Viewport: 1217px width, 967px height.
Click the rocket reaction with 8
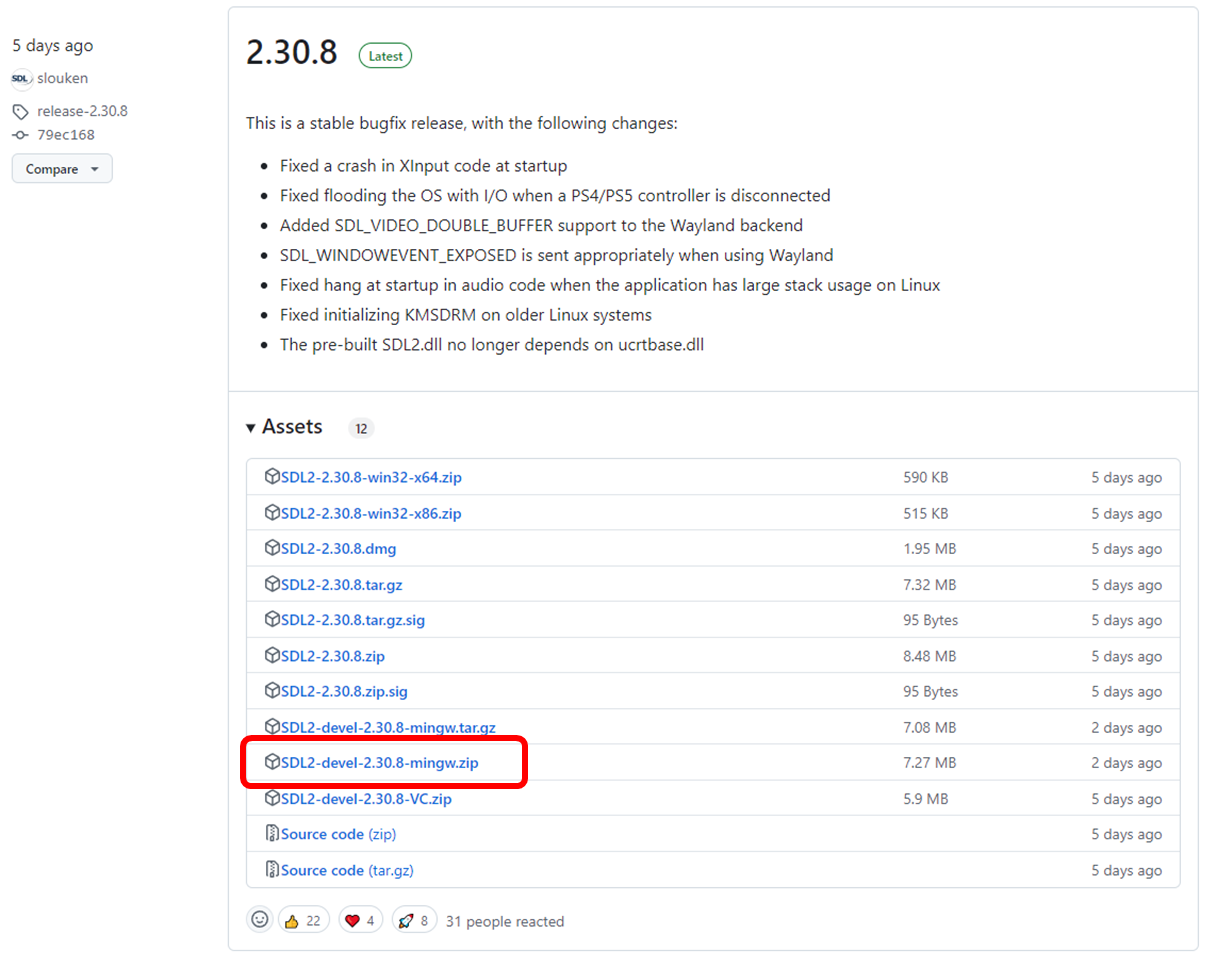413,921
